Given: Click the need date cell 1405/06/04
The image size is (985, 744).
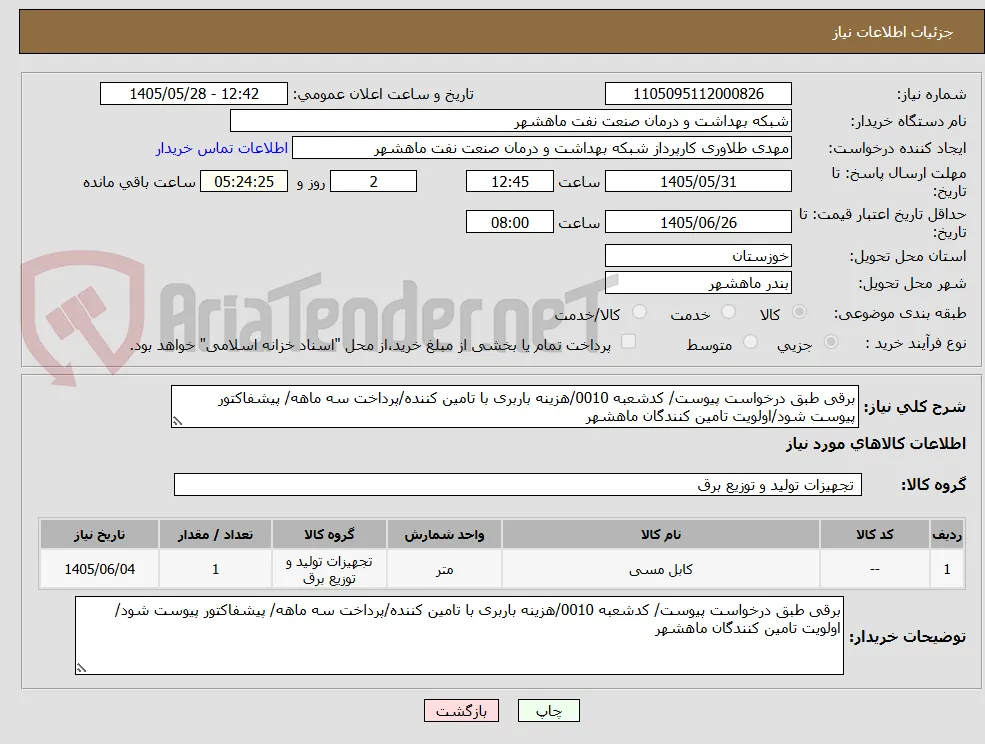Looking at the screenshot, I should (x=99, y=569).
